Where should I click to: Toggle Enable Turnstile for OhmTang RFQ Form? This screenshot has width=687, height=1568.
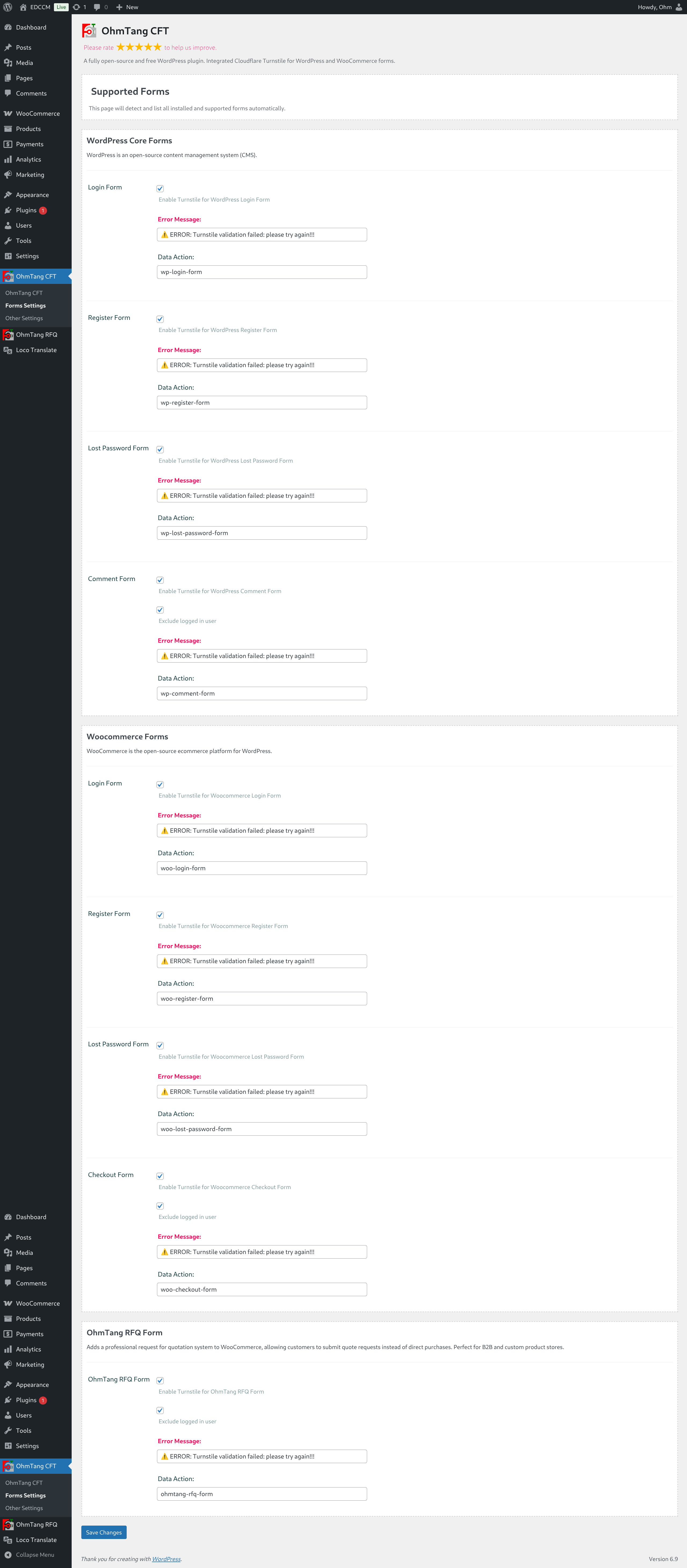point(160,1380)
